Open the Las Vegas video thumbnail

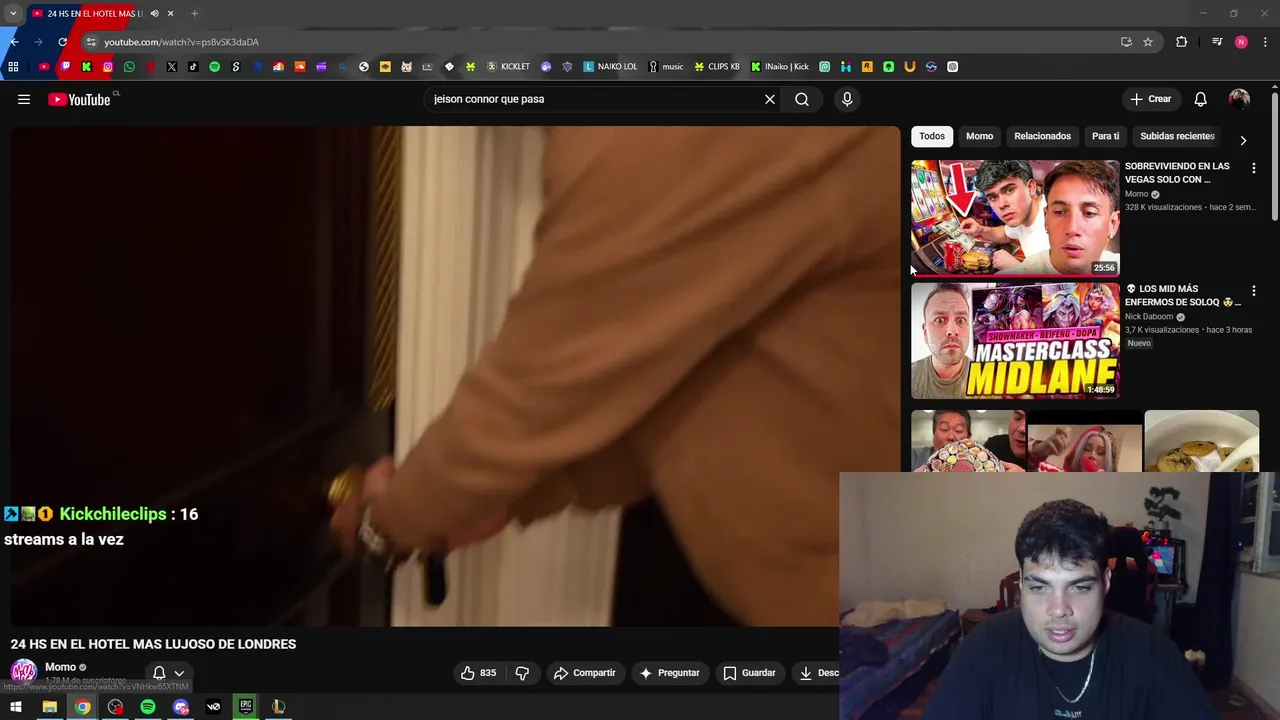[x=1015, y=218]
